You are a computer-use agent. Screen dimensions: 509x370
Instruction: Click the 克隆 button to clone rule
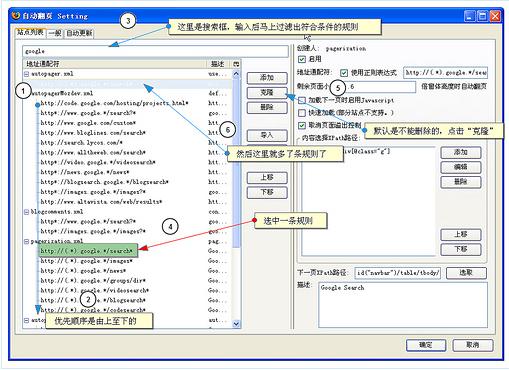[x=267, y=92]
